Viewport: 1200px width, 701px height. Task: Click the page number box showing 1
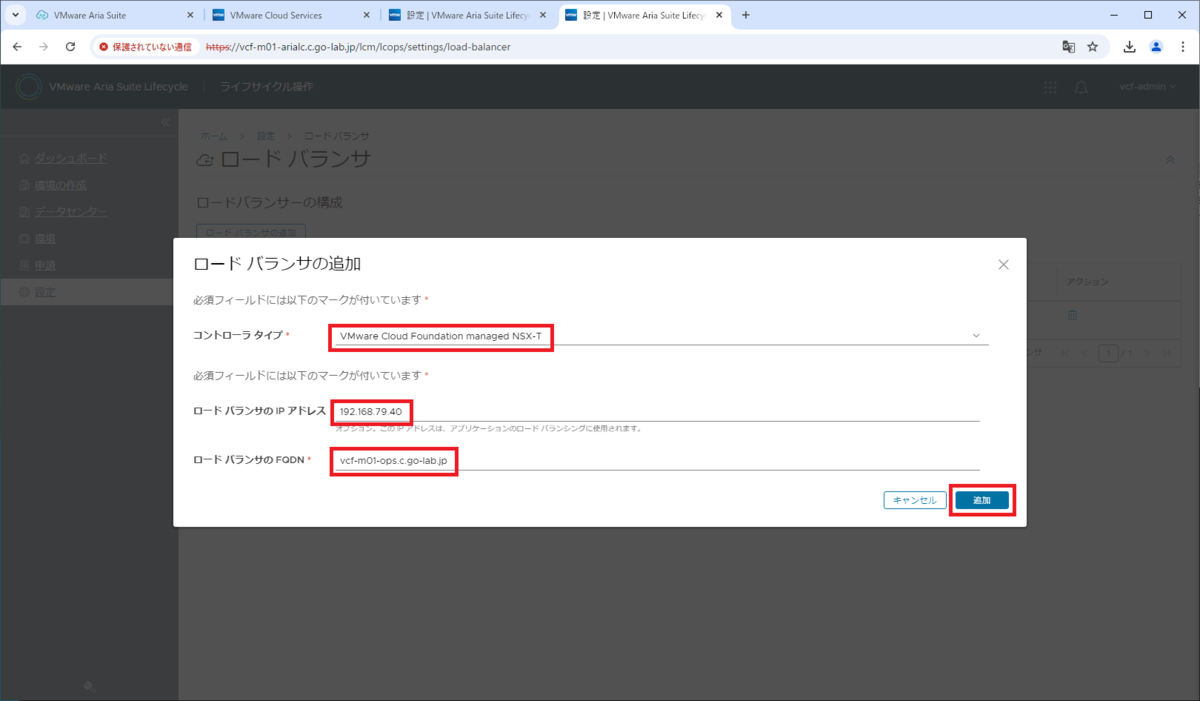(x=1107, y=353)
